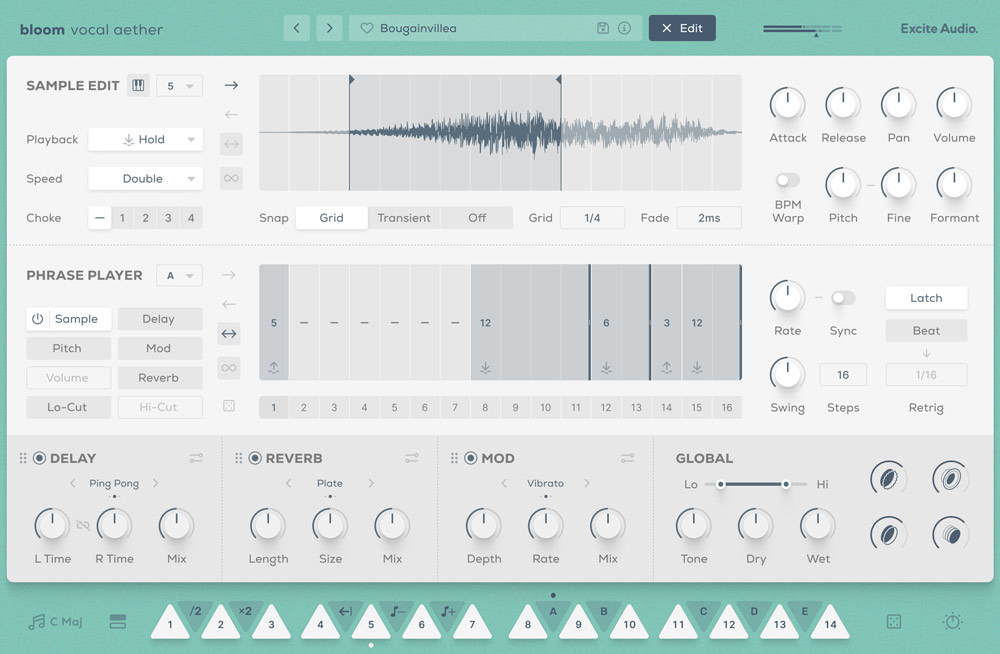Enable Latch mode
The height and width of the screenshot is (654, 1000).
[925, 298]
